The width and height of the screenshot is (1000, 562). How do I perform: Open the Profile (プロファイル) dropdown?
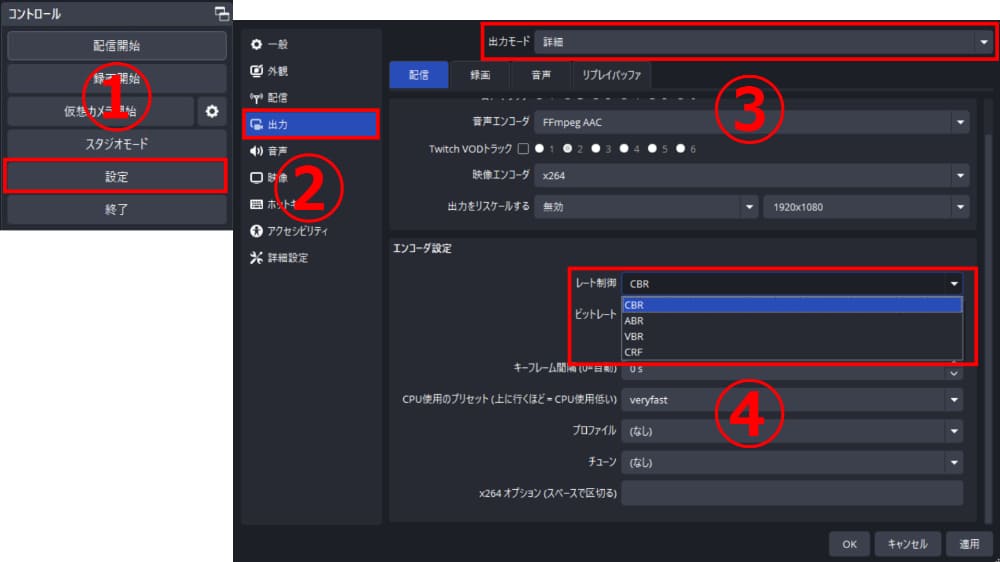pyautogui.click(x=792, y=431)
